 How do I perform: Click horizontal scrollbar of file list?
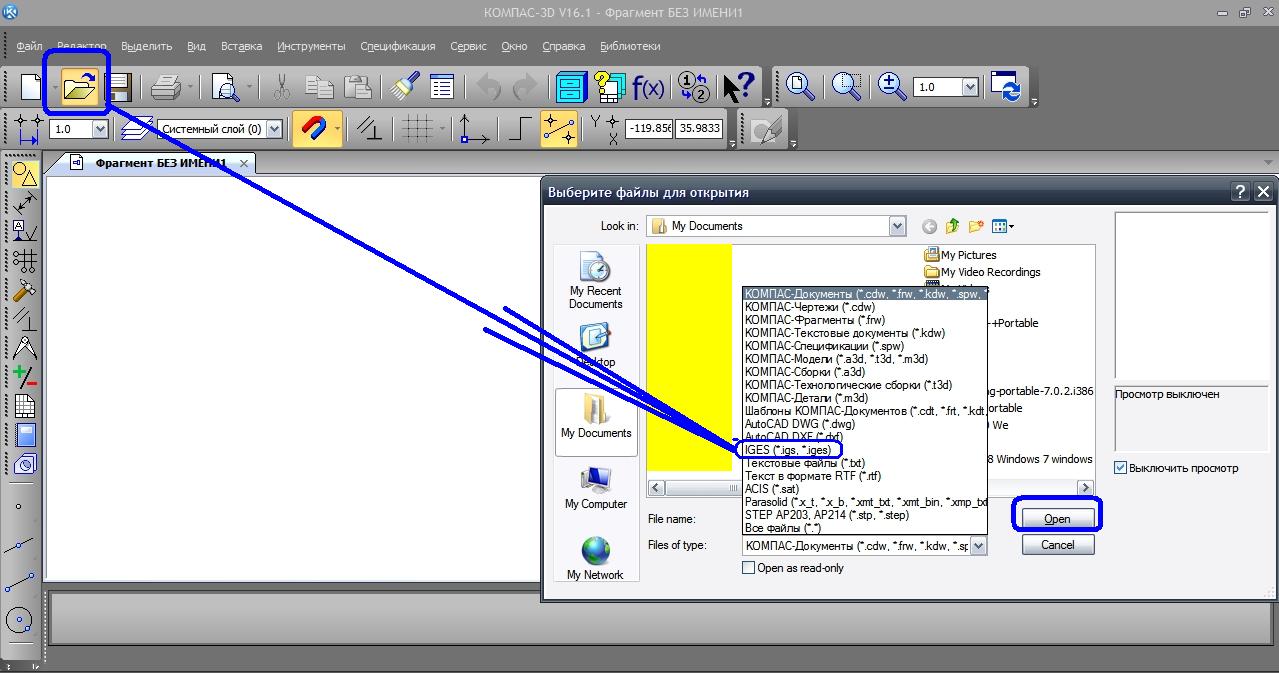tap(870, 488)
